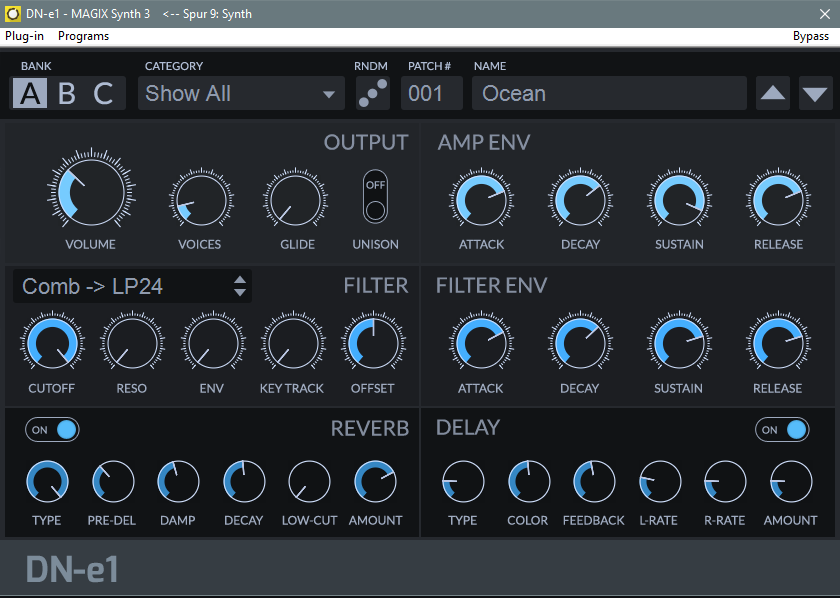Select the next patch with down arrow
This screenshot has height=598, width=840.
coord(815,93)
